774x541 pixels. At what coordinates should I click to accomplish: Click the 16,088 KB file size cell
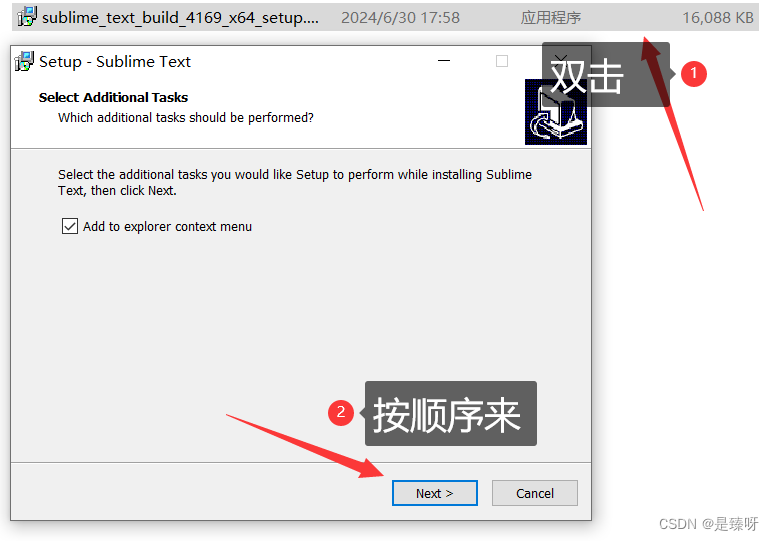click(x=718, y=18)
